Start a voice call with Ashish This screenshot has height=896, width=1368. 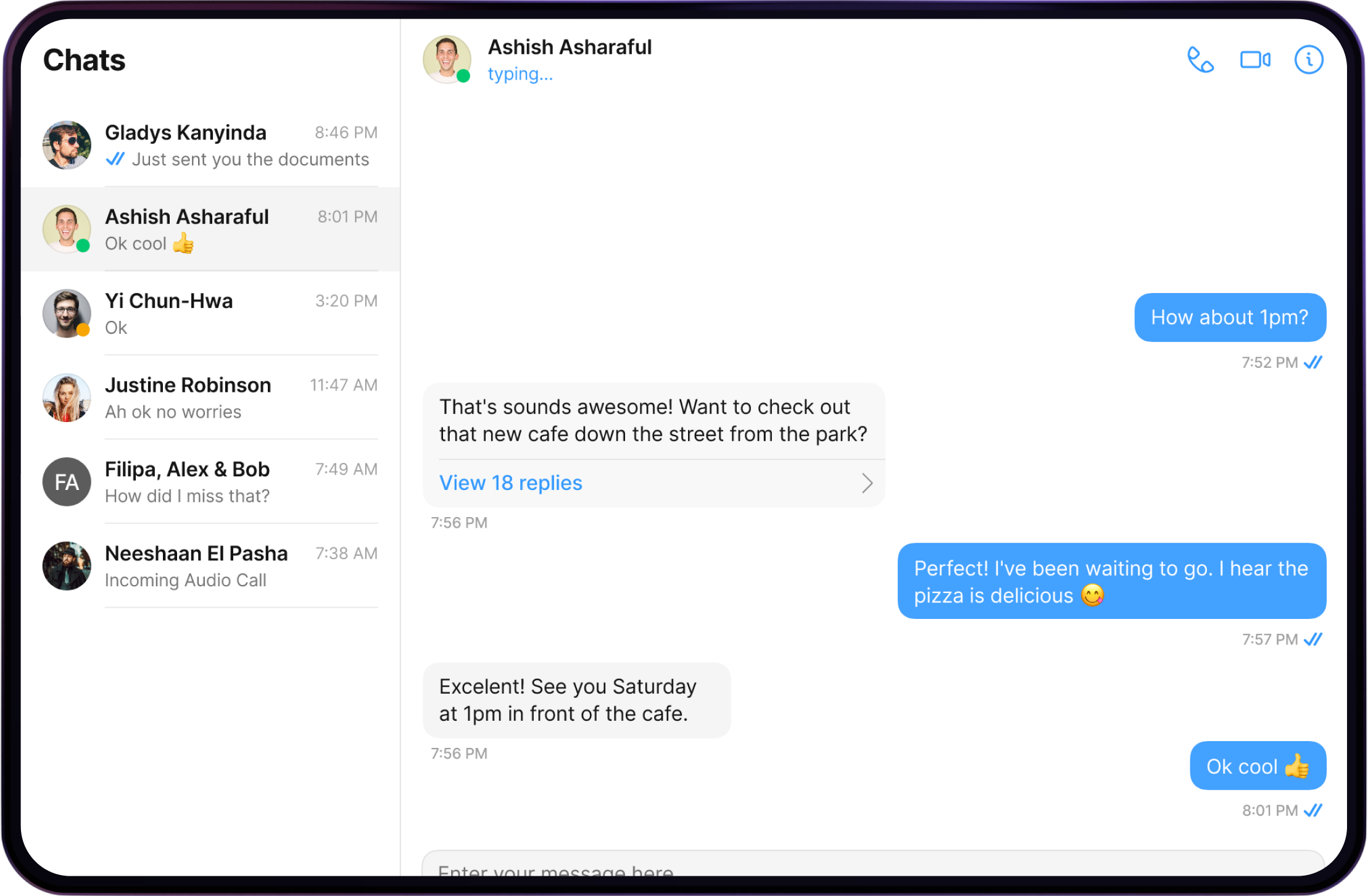pyautogui.click(x=1200, y=60)
